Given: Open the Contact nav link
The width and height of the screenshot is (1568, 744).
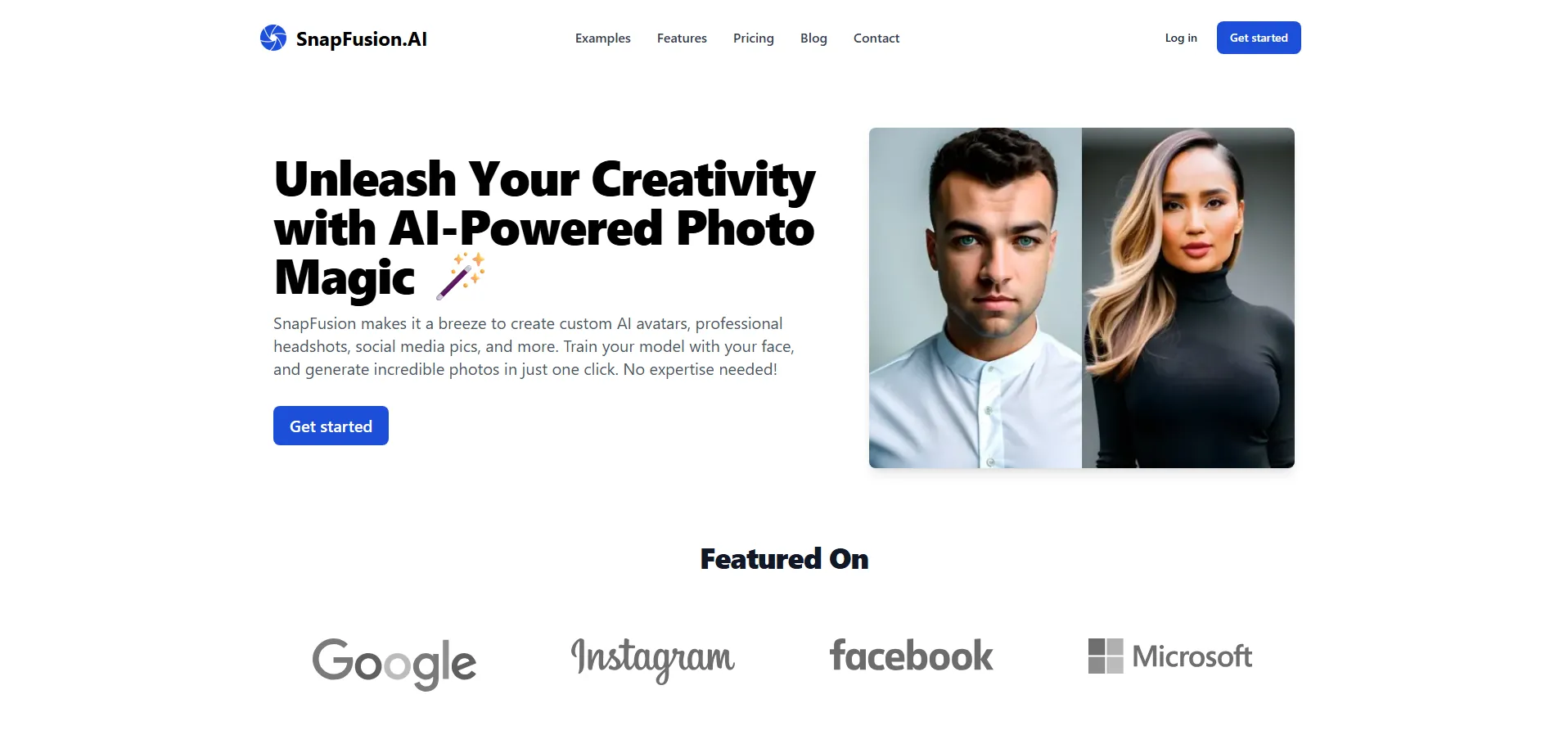Looking at the screenshot, I should tap(876, 38).
